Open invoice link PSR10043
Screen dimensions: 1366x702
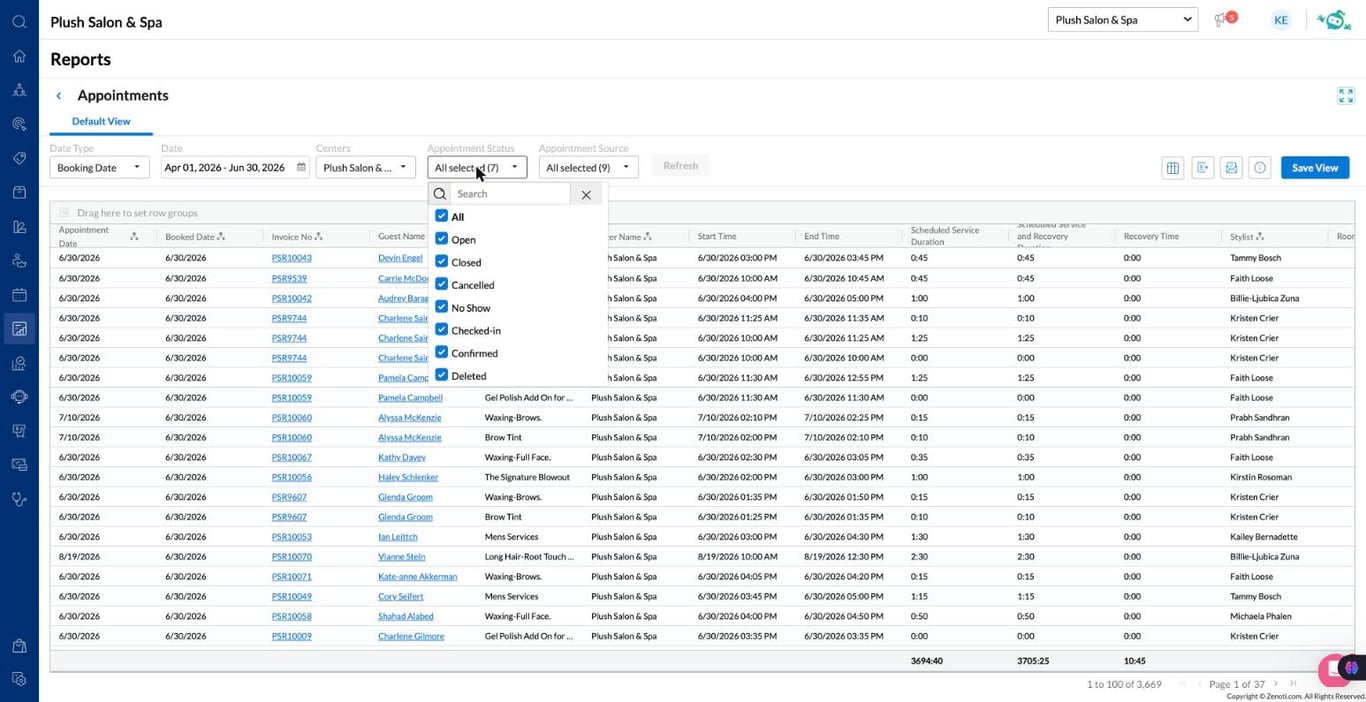point(292,258)
